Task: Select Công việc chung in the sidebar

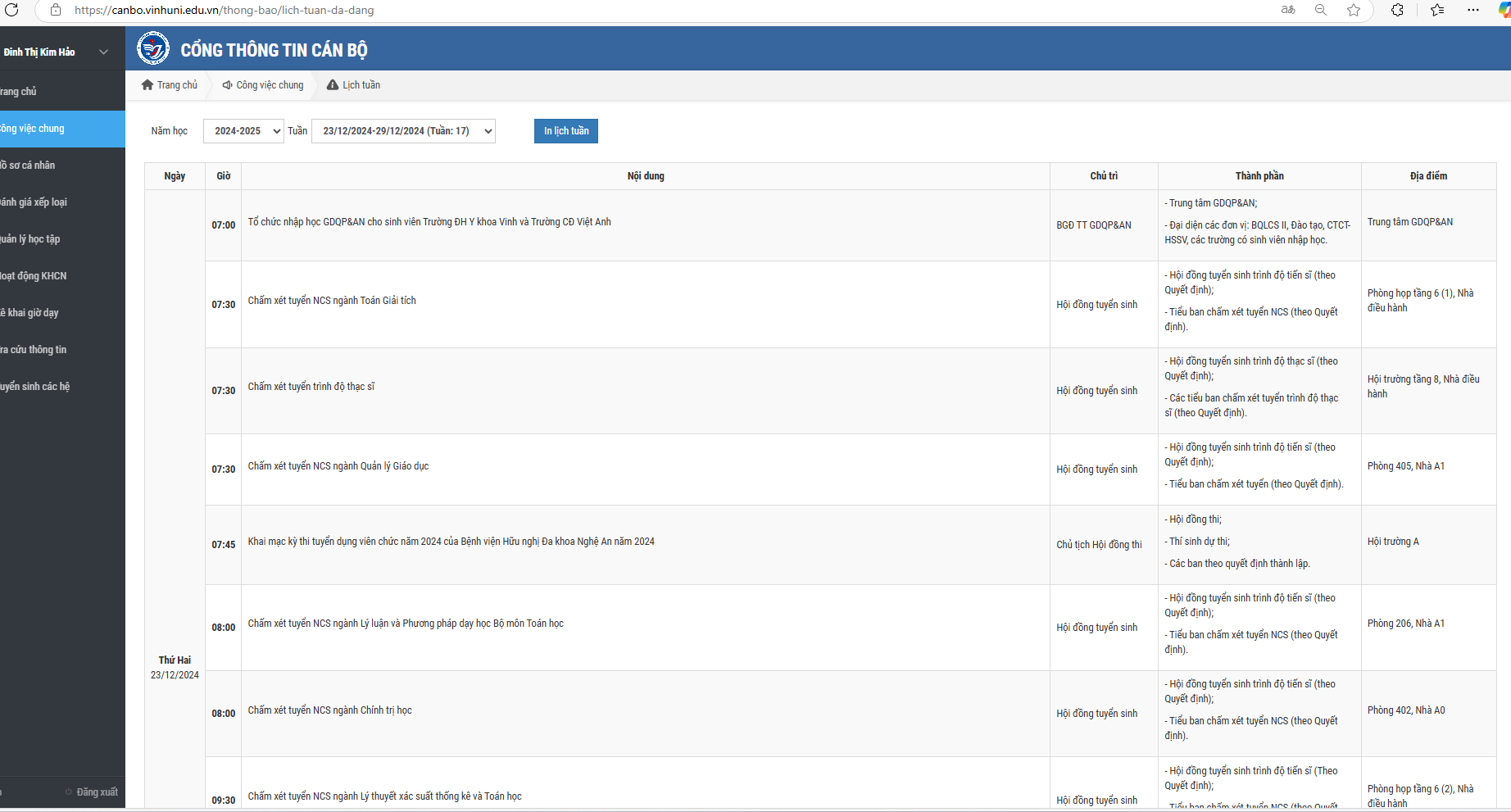Action: [x=62, y=129]
